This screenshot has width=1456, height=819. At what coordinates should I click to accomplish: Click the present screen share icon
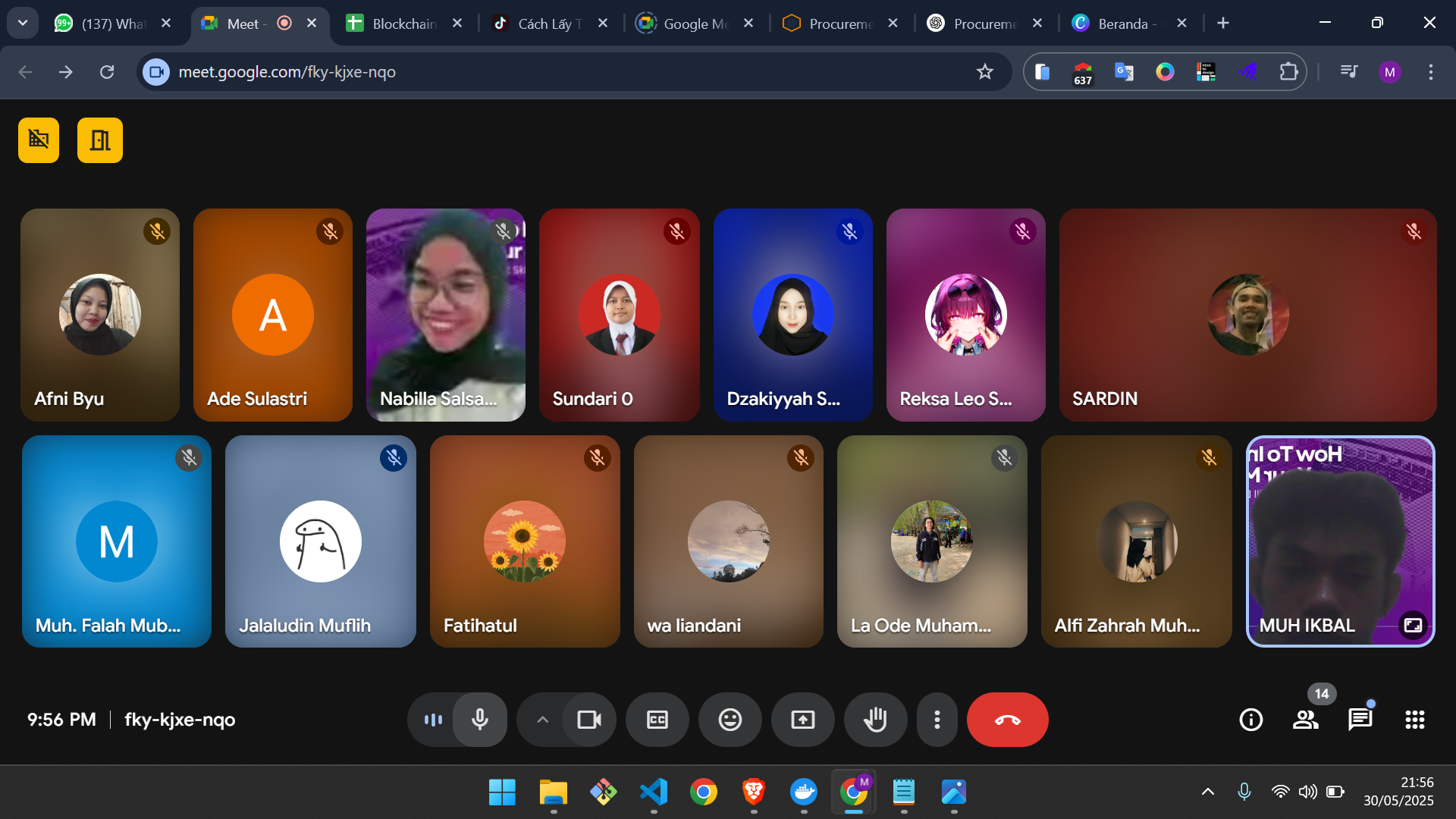tap(802, 720)
